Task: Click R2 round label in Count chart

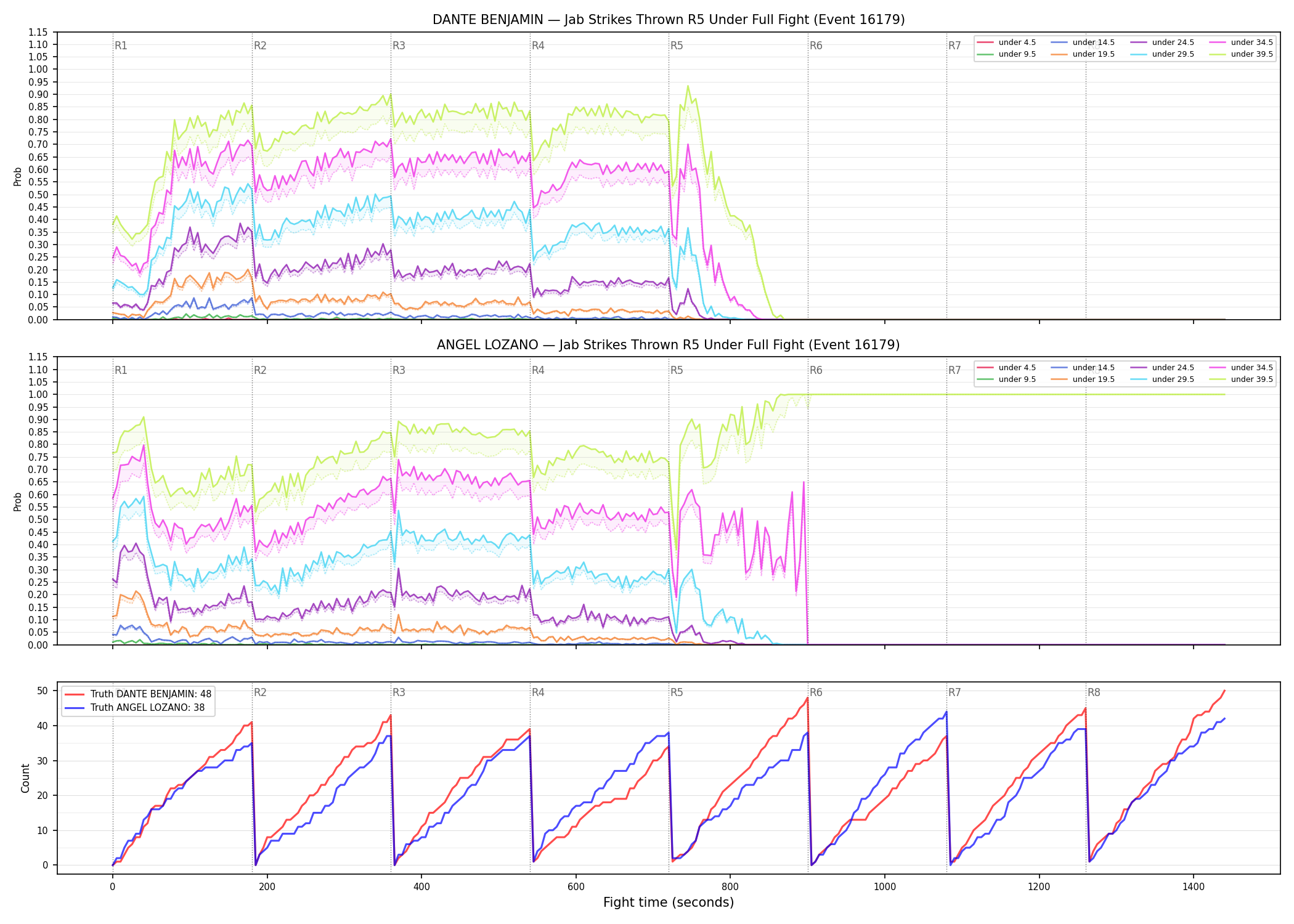Action: (260, 692)
